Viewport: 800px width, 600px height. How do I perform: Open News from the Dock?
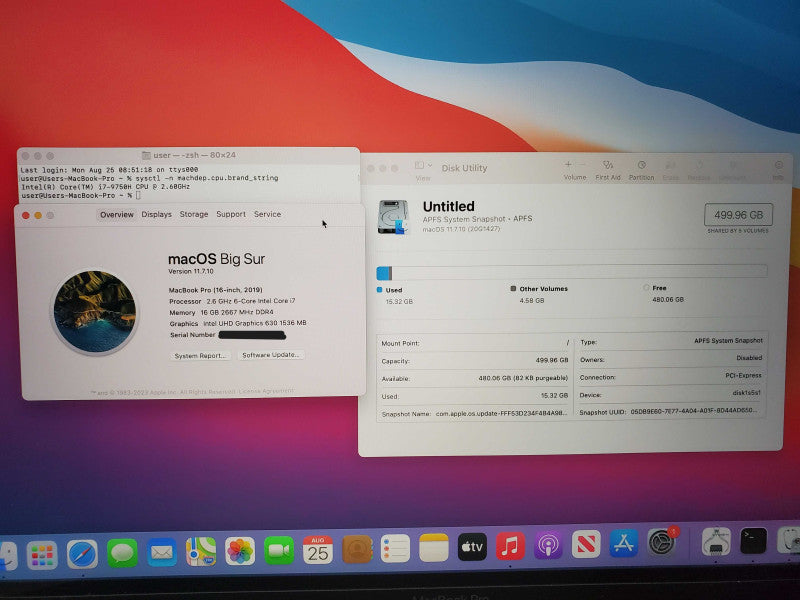586,544
